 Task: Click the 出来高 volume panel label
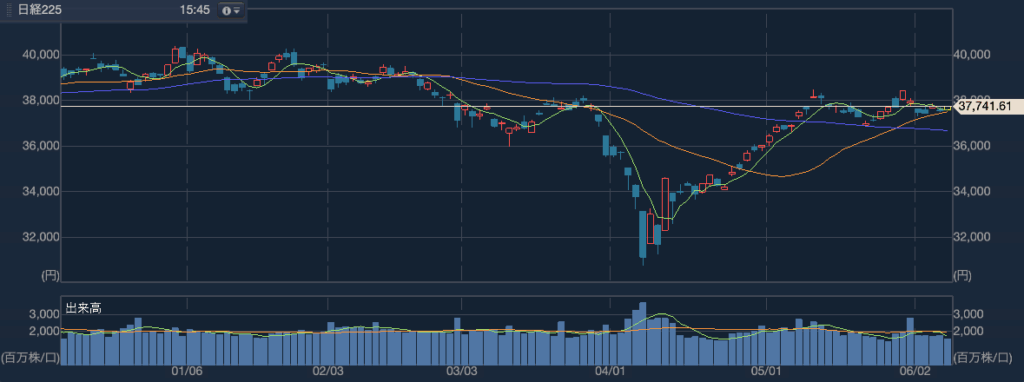pos(83,308)
